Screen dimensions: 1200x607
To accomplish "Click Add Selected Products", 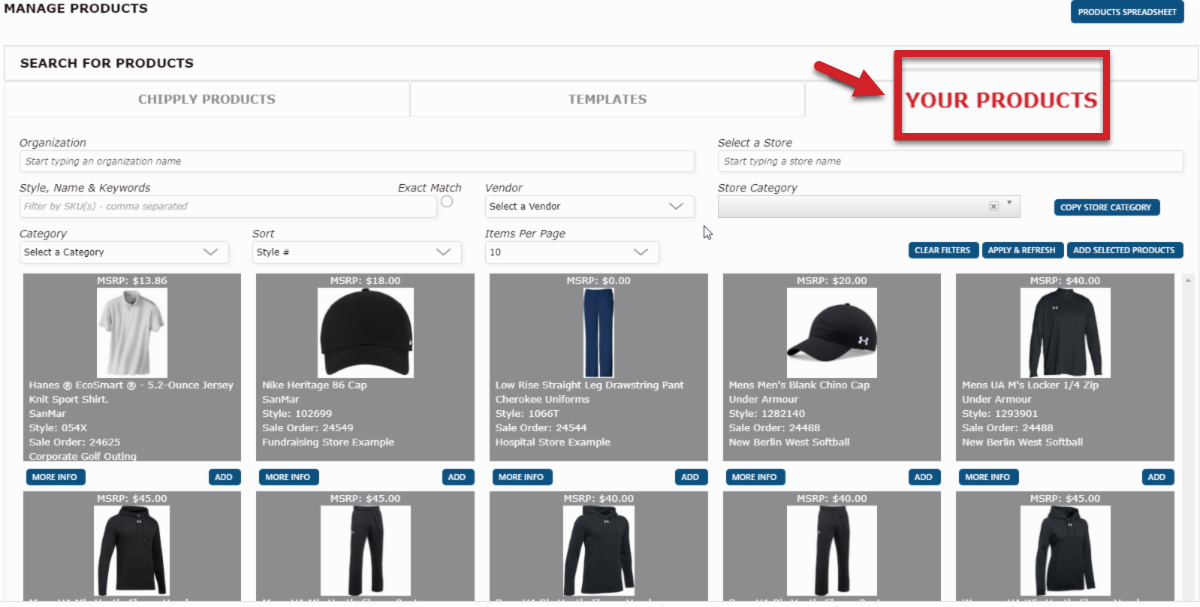I will 1124,250.
